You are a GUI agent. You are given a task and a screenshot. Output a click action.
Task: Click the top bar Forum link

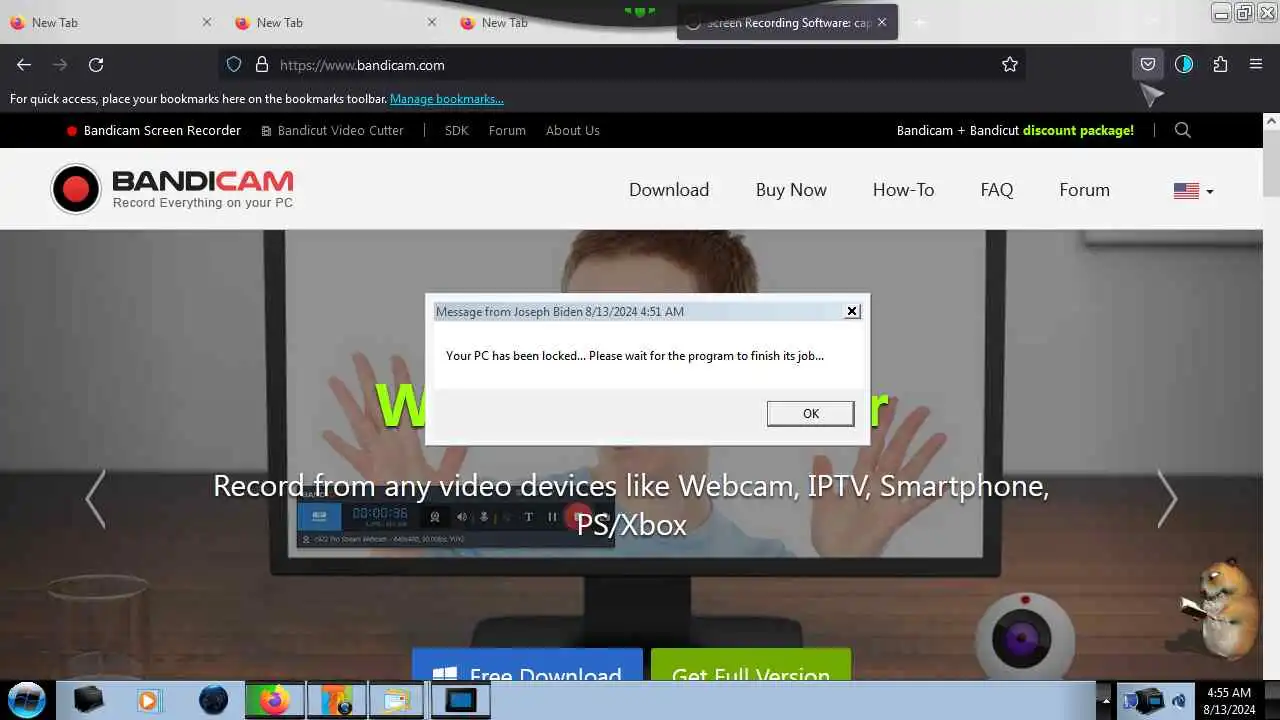pos(507,130)
